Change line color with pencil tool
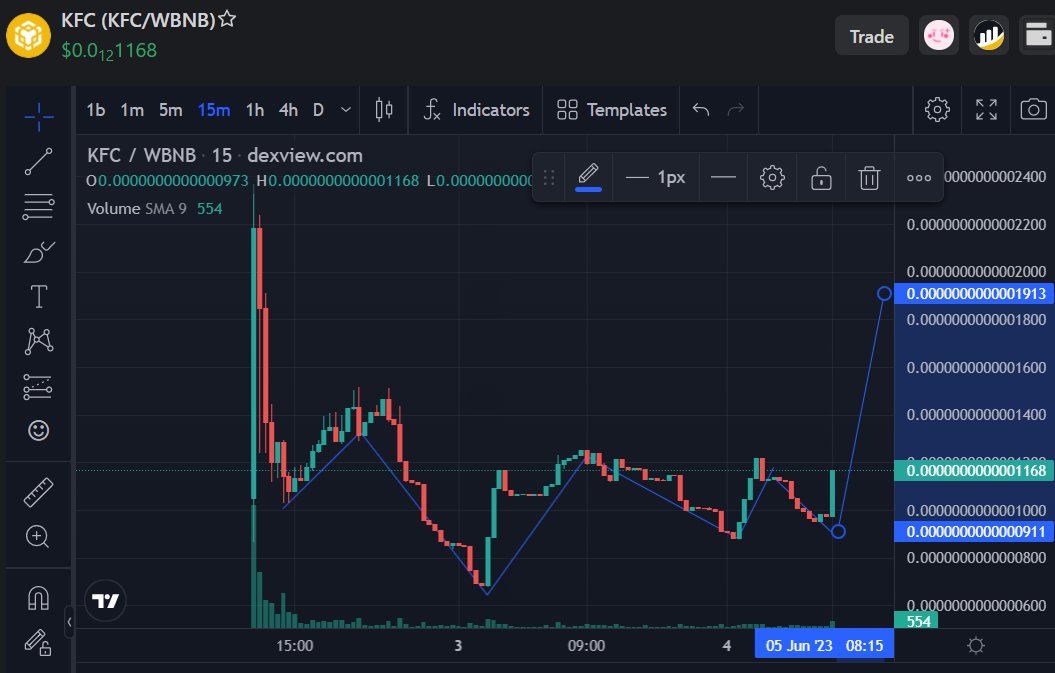Viewport: 1055px width, 673px height. (588, 177)
